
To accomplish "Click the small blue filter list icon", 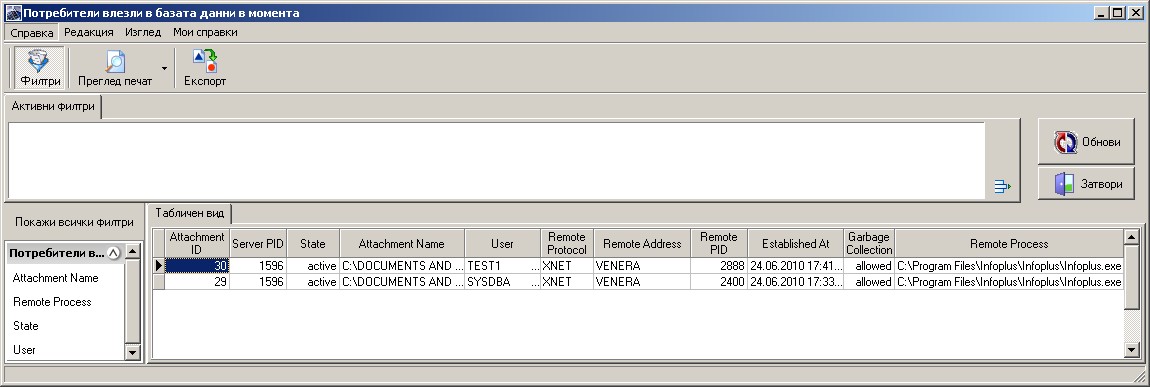I will point(1003,186).
